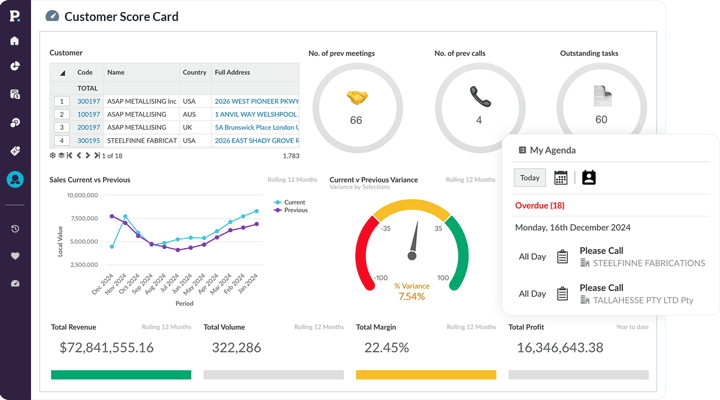Sort by the Code column header
720x400 pixels.
(85, 73)
